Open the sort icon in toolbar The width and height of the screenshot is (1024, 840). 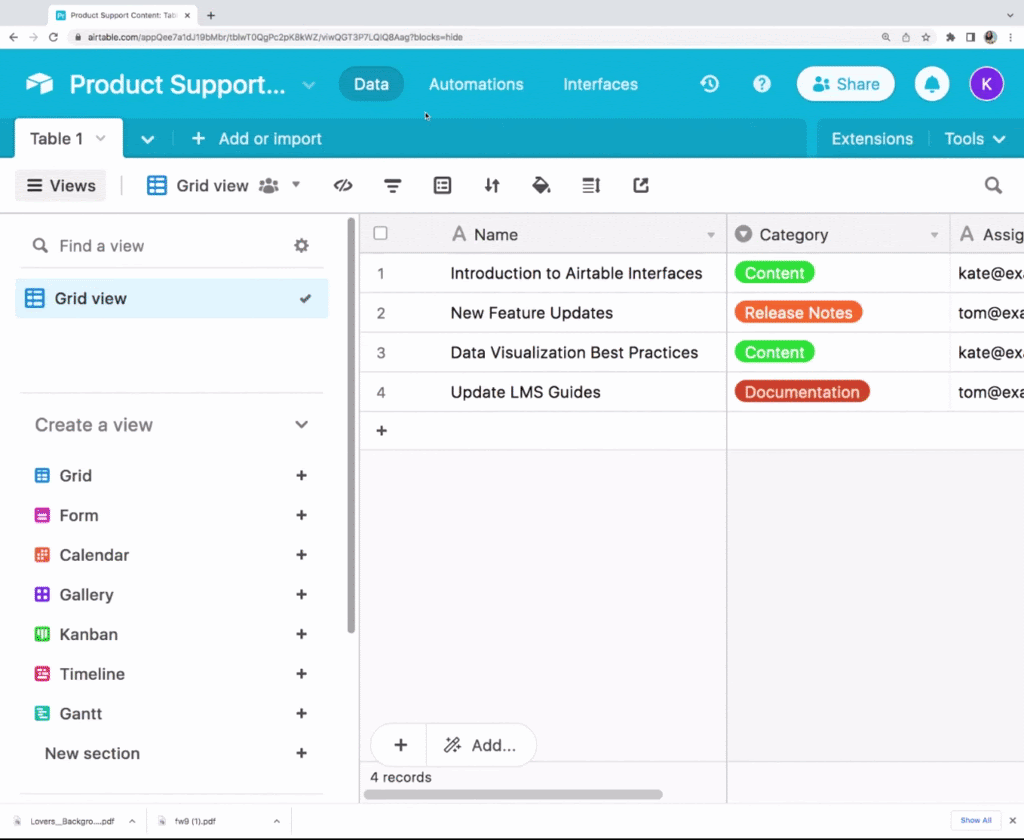coord(492,186)
